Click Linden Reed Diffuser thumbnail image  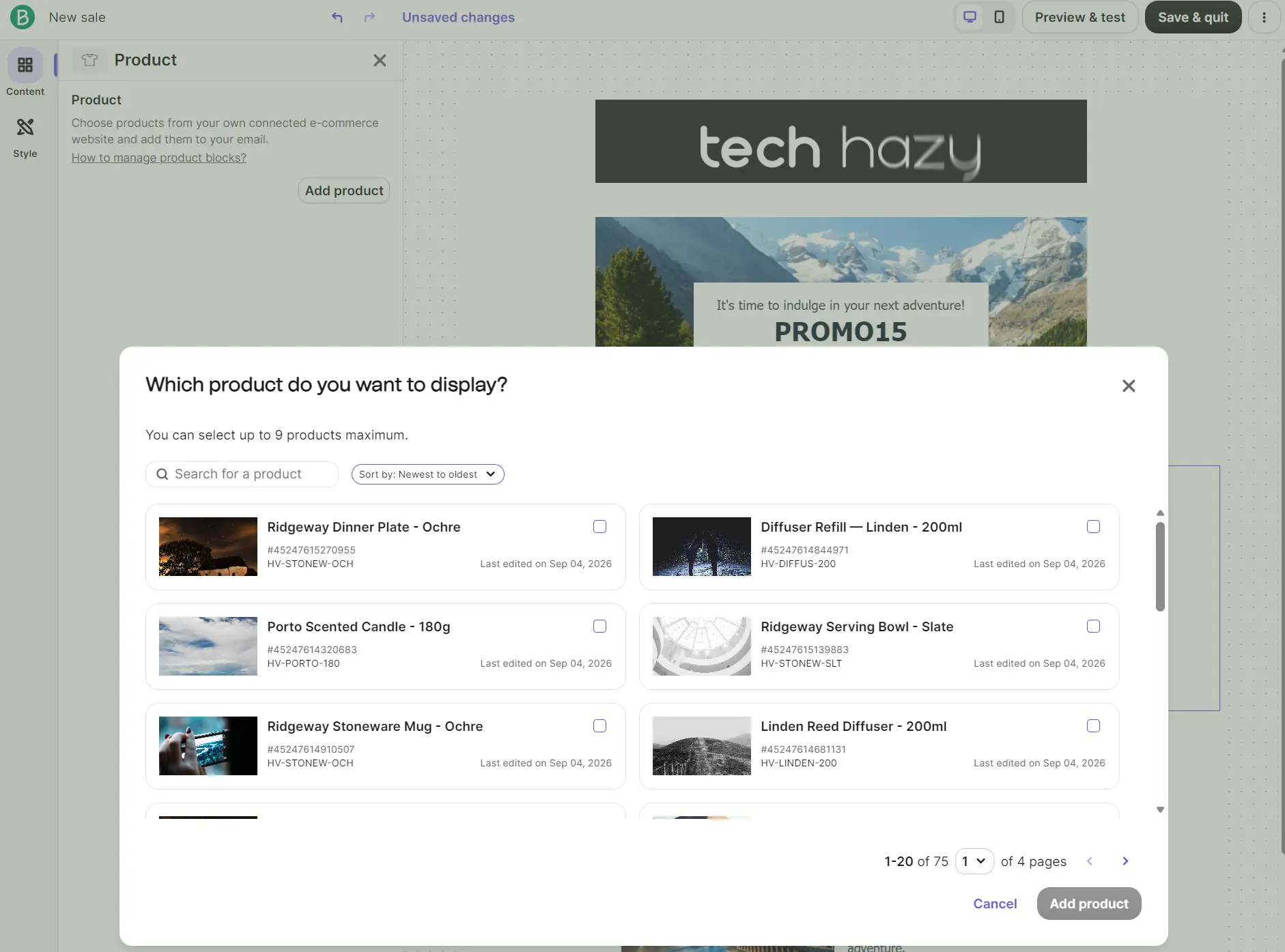tap(702, 746)
